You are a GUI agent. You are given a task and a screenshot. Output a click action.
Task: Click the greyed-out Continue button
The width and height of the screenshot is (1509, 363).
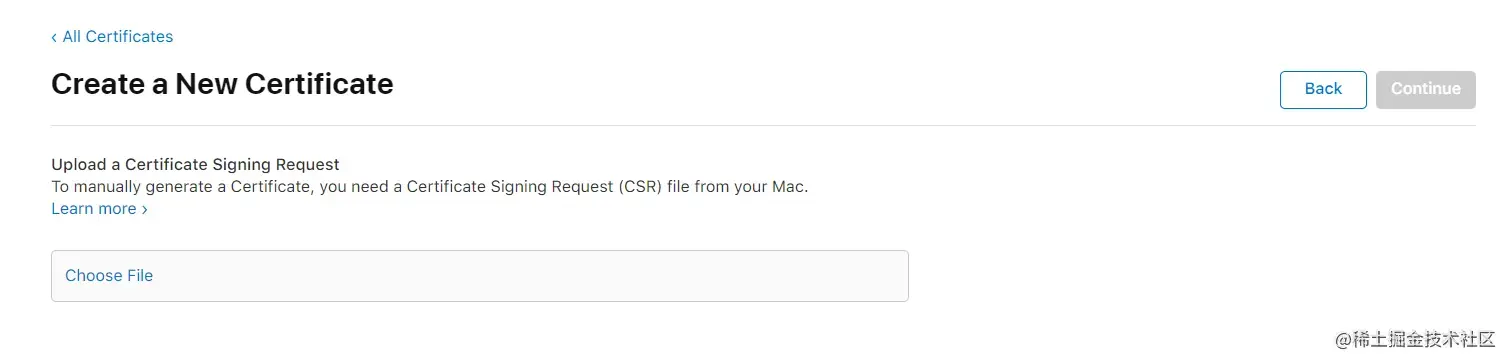tap(1425, 89)
